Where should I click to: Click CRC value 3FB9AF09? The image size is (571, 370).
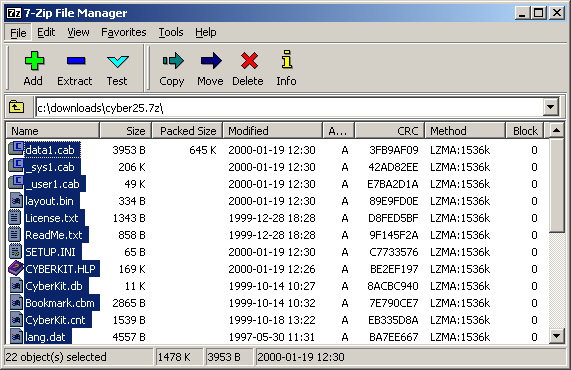pos(394,150)
